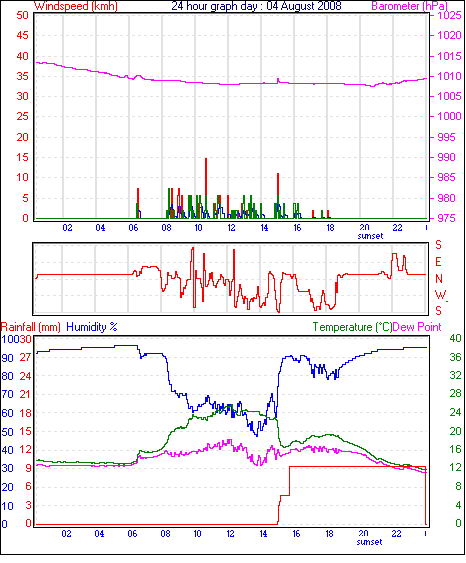This screenshot has width=466, height=563.
Task: Click hour 14 label under the windspeed graph
Action: coord(264,228)
